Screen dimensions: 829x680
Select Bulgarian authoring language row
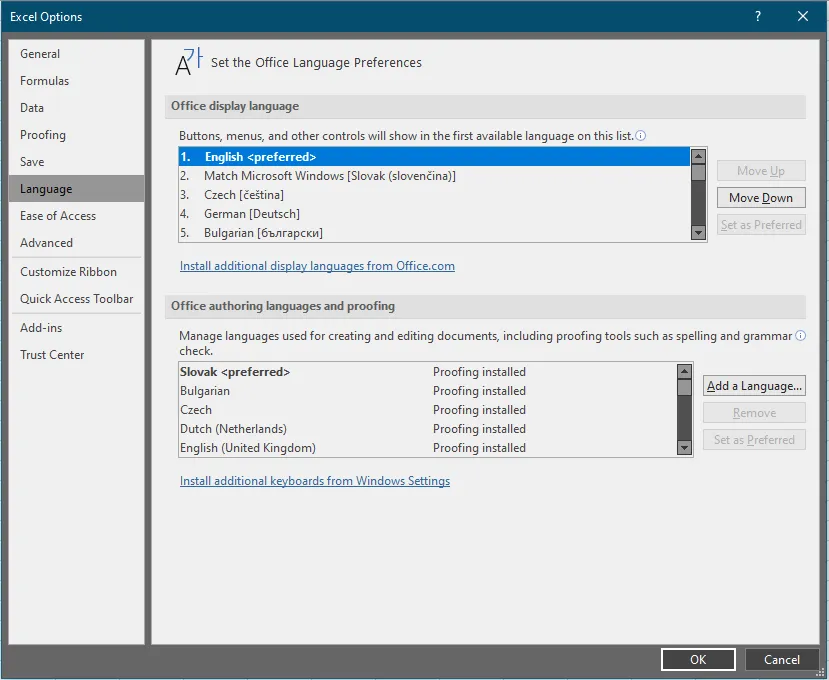(427, 391)
